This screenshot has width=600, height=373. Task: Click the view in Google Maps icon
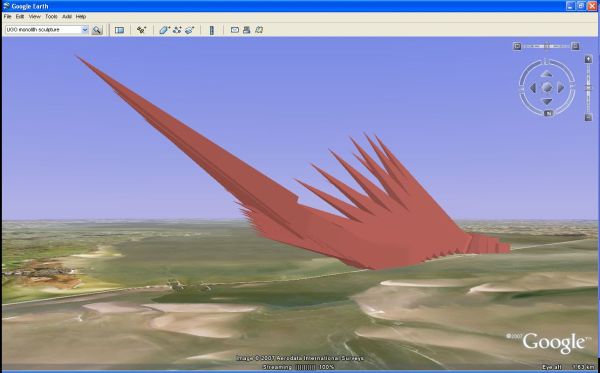pyautogui.click(x=259, y=30)
